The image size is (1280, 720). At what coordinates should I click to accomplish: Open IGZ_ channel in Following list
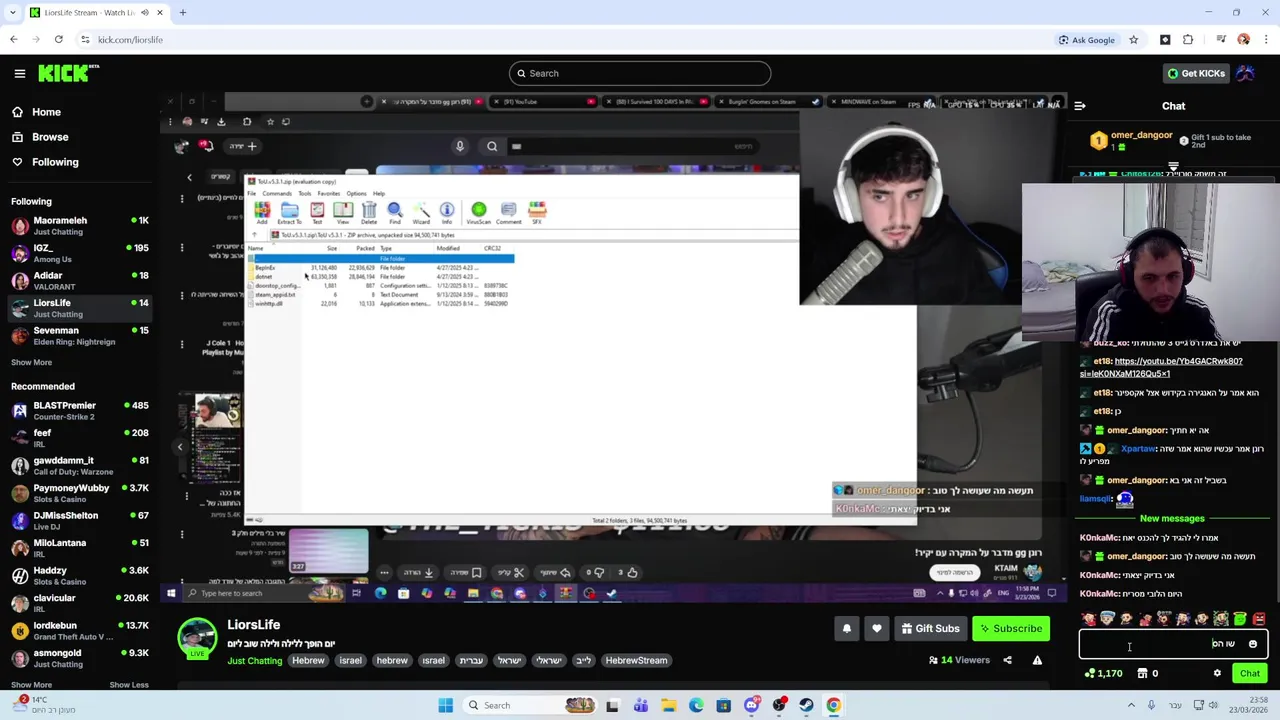pyautogui.click(x=80, y=253)
